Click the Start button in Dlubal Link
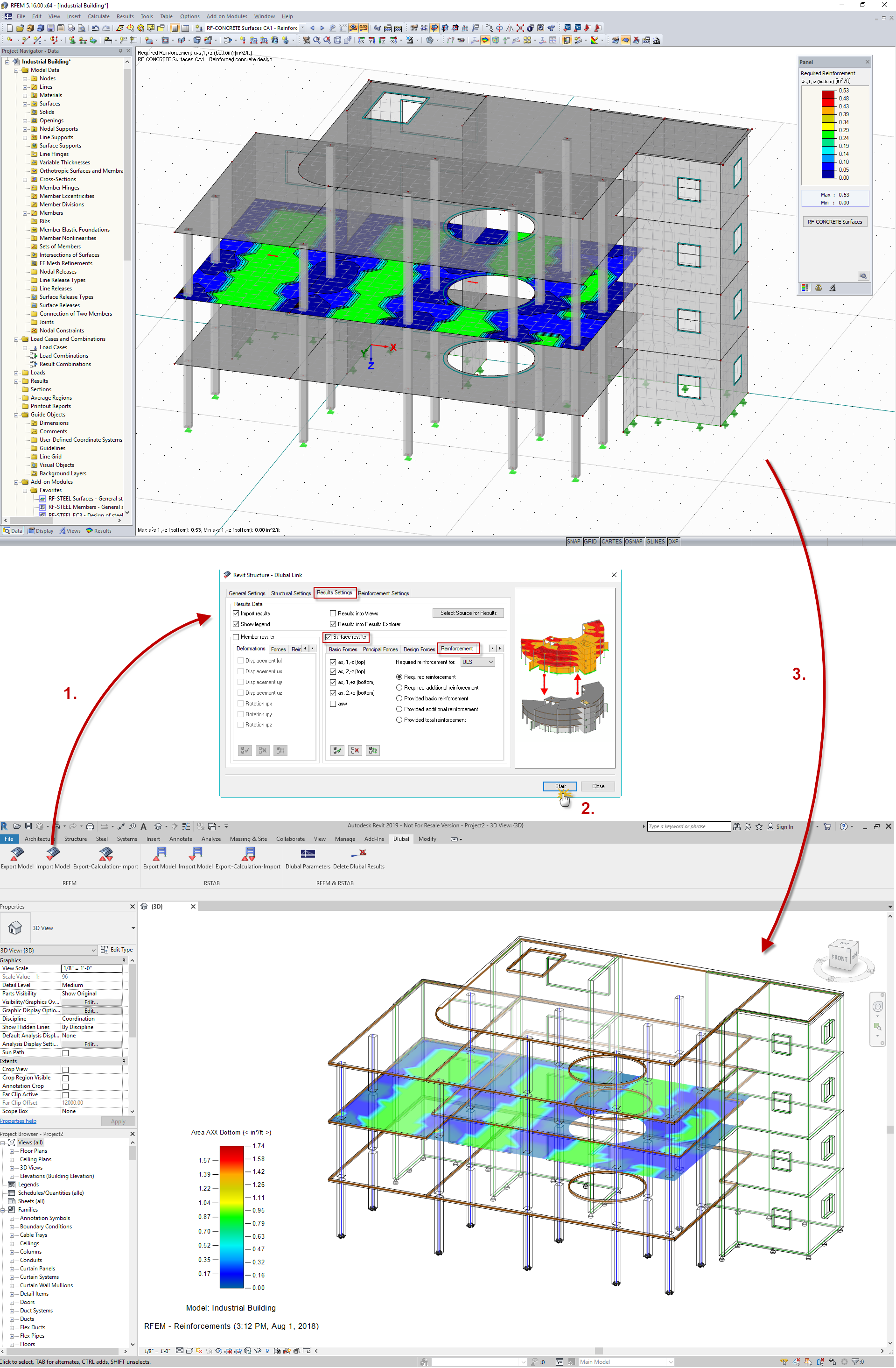 (560, 786)
